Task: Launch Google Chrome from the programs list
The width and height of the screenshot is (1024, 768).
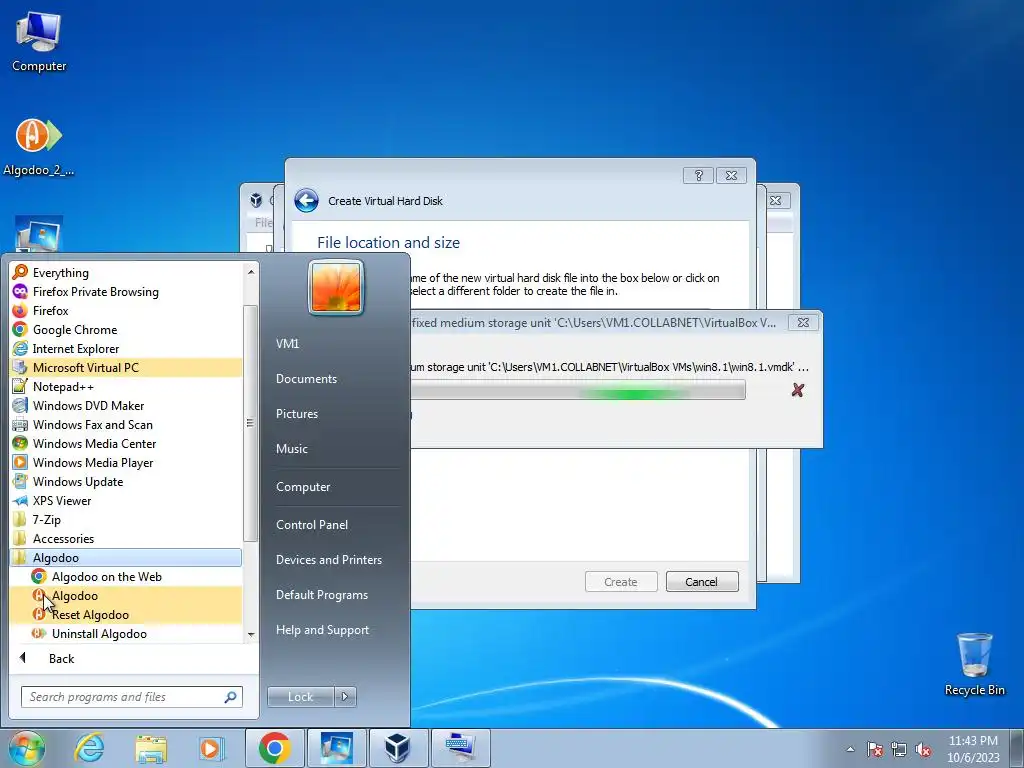Action: point(126,329)
